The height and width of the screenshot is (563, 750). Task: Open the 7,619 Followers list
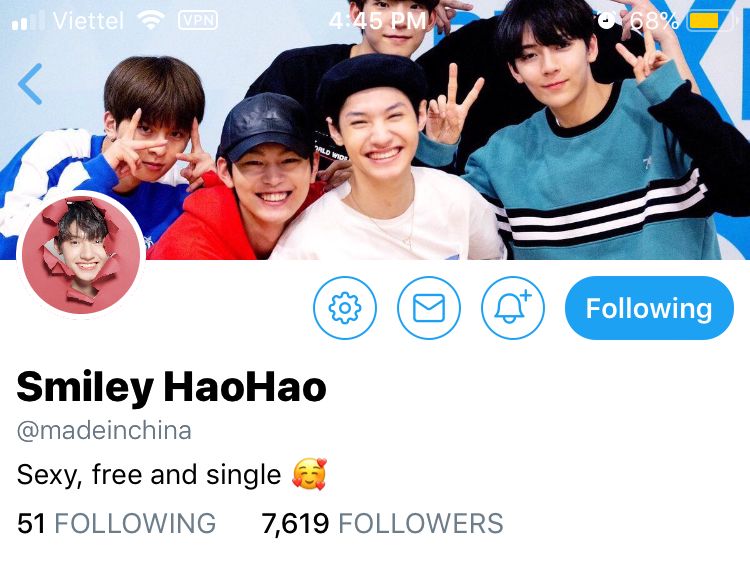point(382,523)
